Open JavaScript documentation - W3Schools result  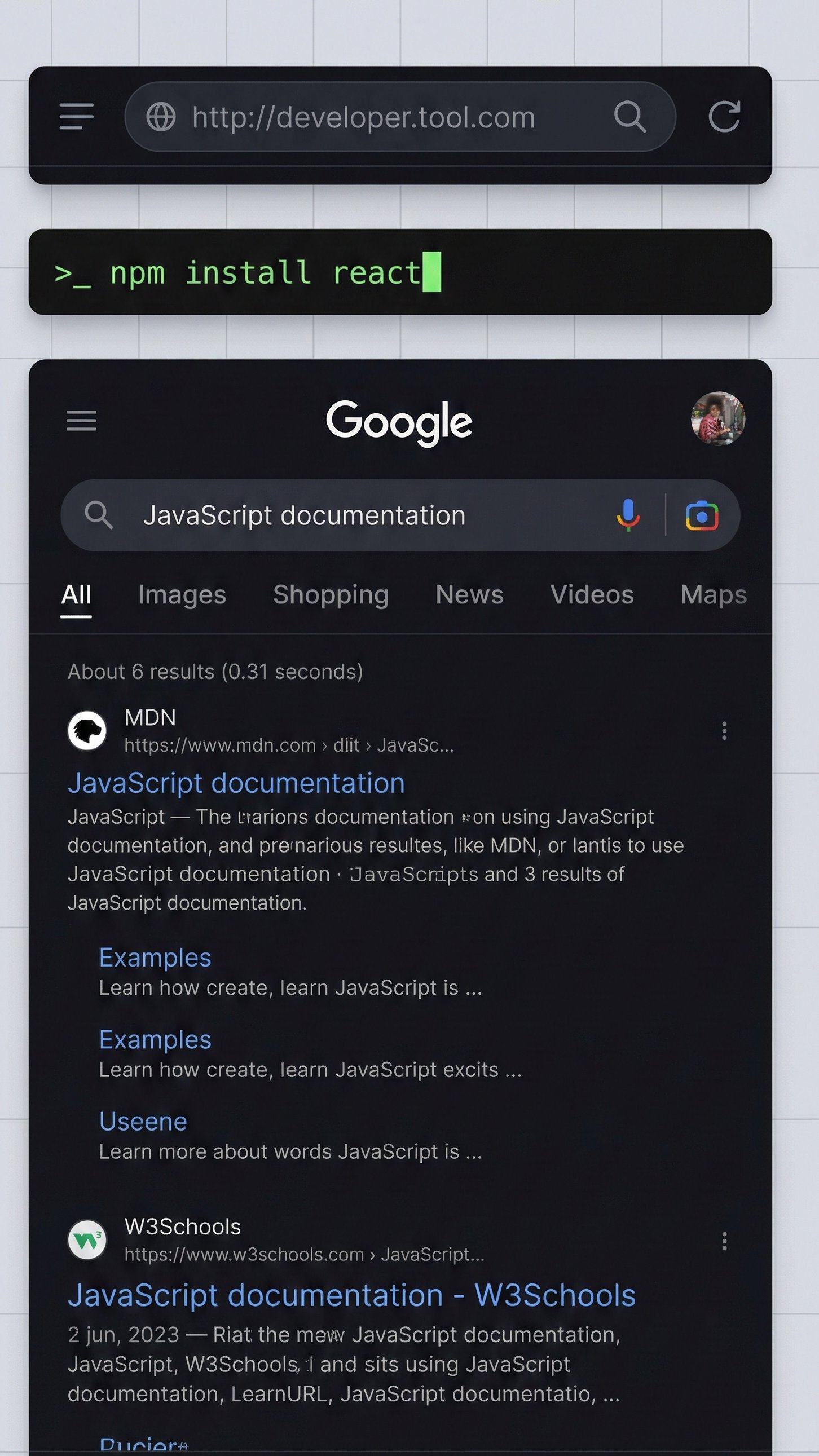pos(351,1295)
